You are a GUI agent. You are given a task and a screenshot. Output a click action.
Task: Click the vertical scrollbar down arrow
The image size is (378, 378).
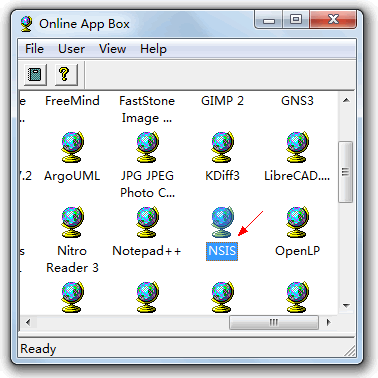coord(346,306)
